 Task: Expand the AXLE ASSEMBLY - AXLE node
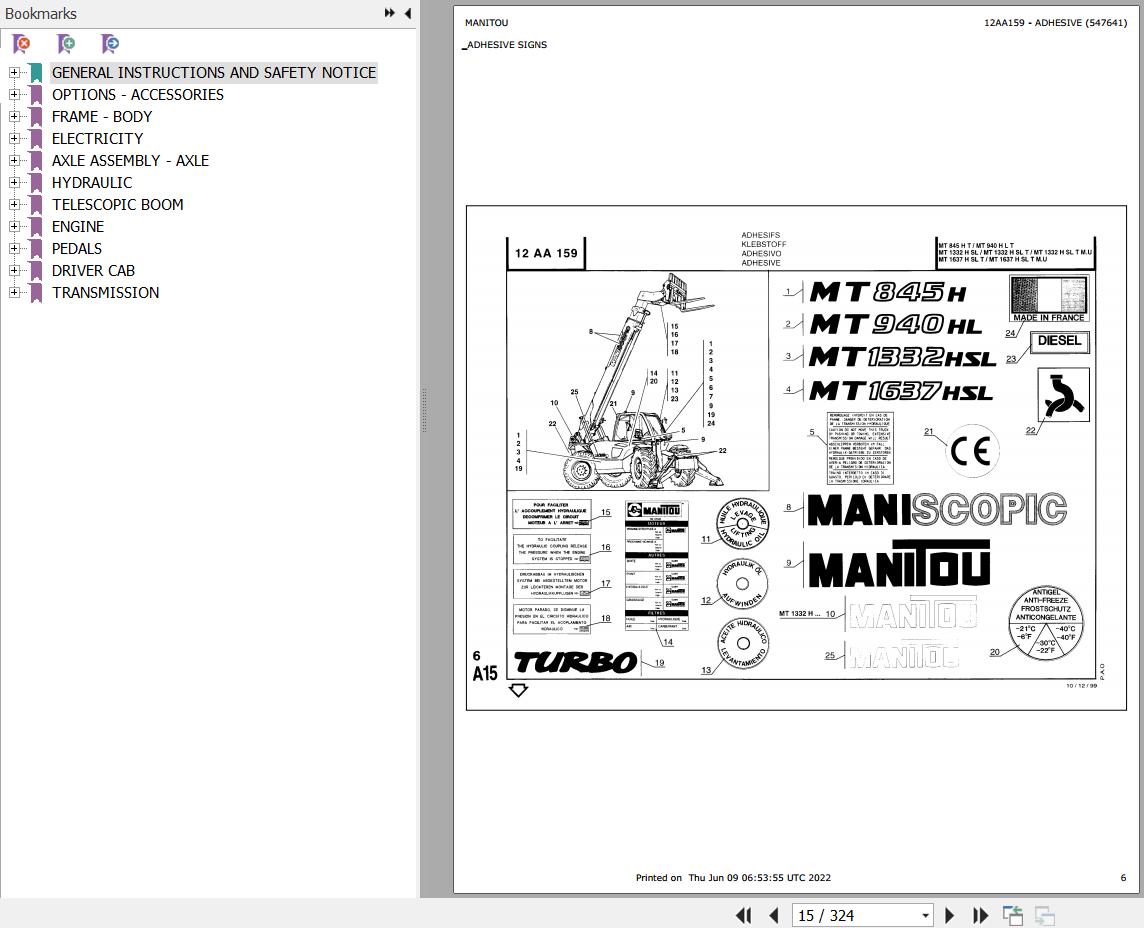[x=14, y=161]
